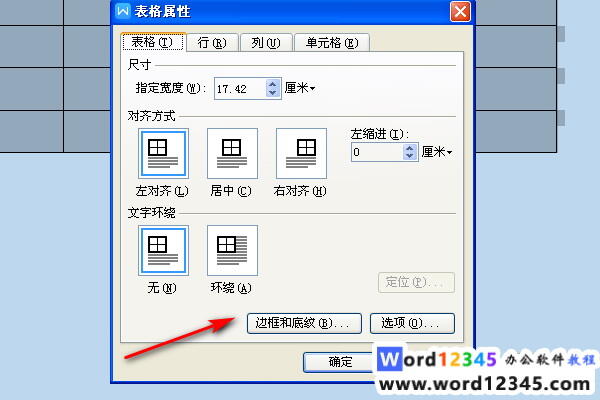Open the 列(U) tab

[x=266, y=42]
